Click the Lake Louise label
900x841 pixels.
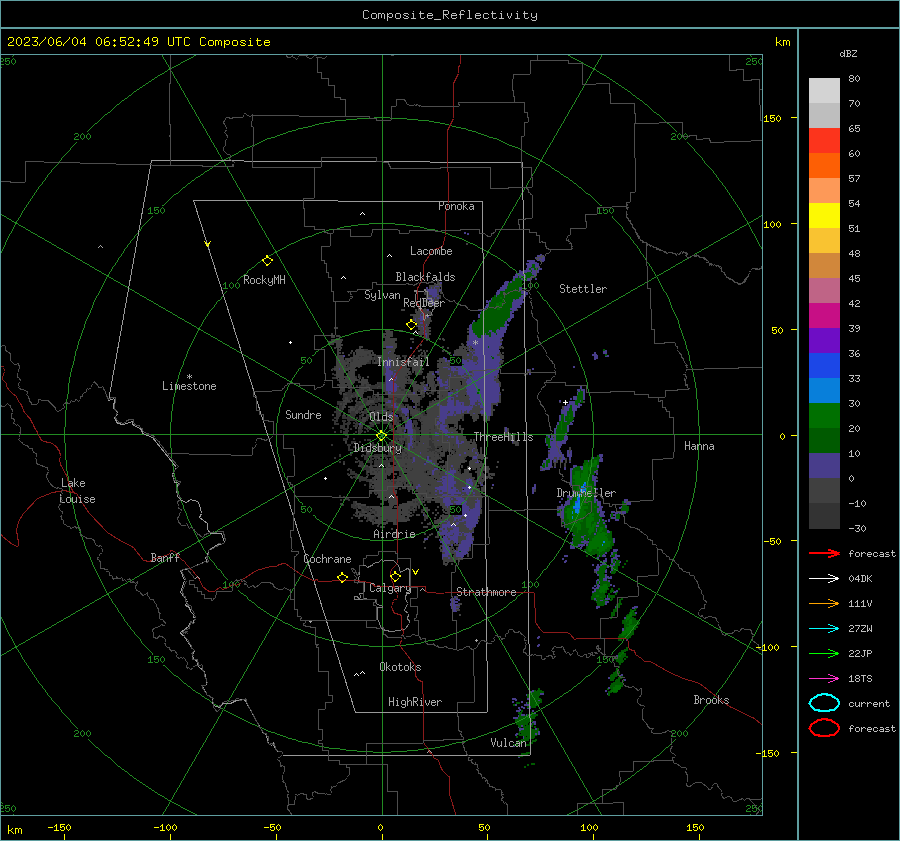(77, 491)
